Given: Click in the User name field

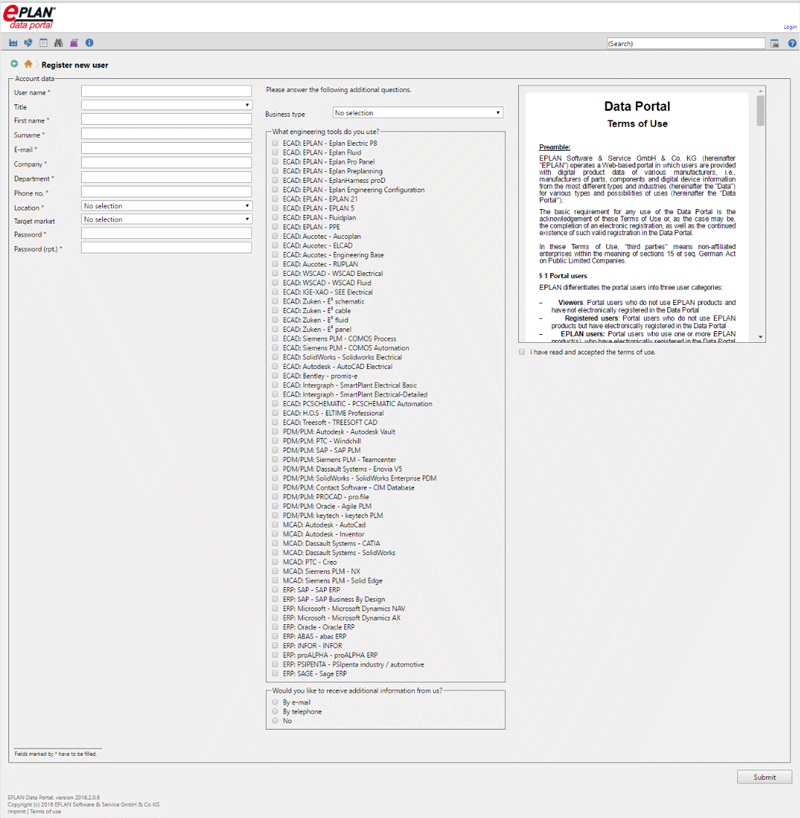Looking at the screenshot, I should (x=166, y=91).
